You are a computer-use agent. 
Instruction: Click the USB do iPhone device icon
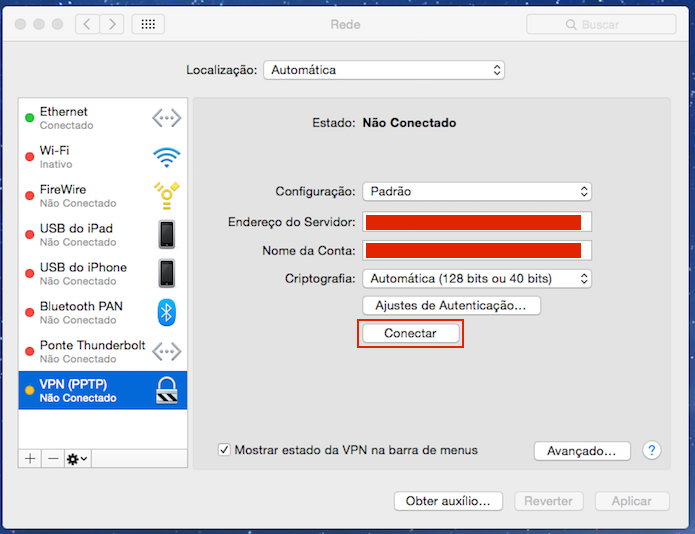click(x=167, y=273)
